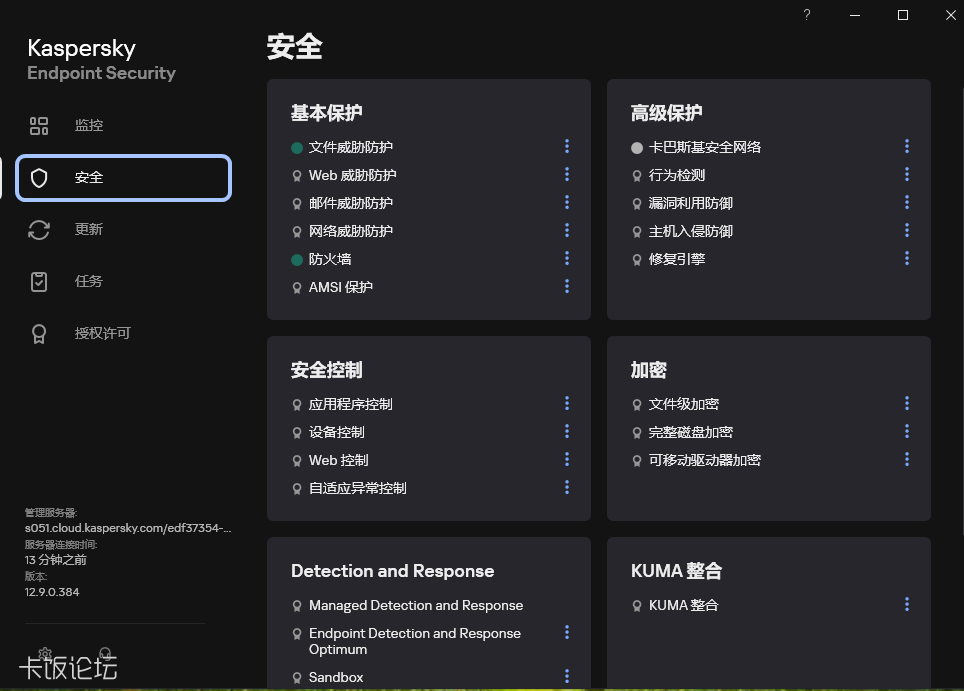Select the 自适应异常控制 entry

point(357,489)
